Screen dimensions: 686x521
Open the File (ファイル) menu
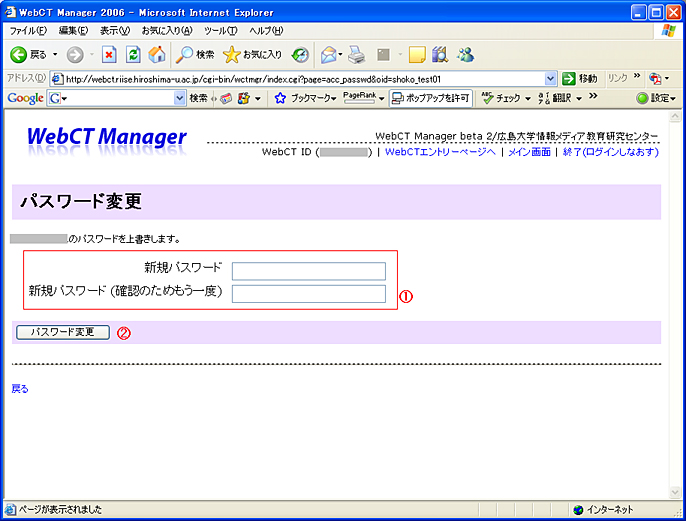(x=28, y=31)
